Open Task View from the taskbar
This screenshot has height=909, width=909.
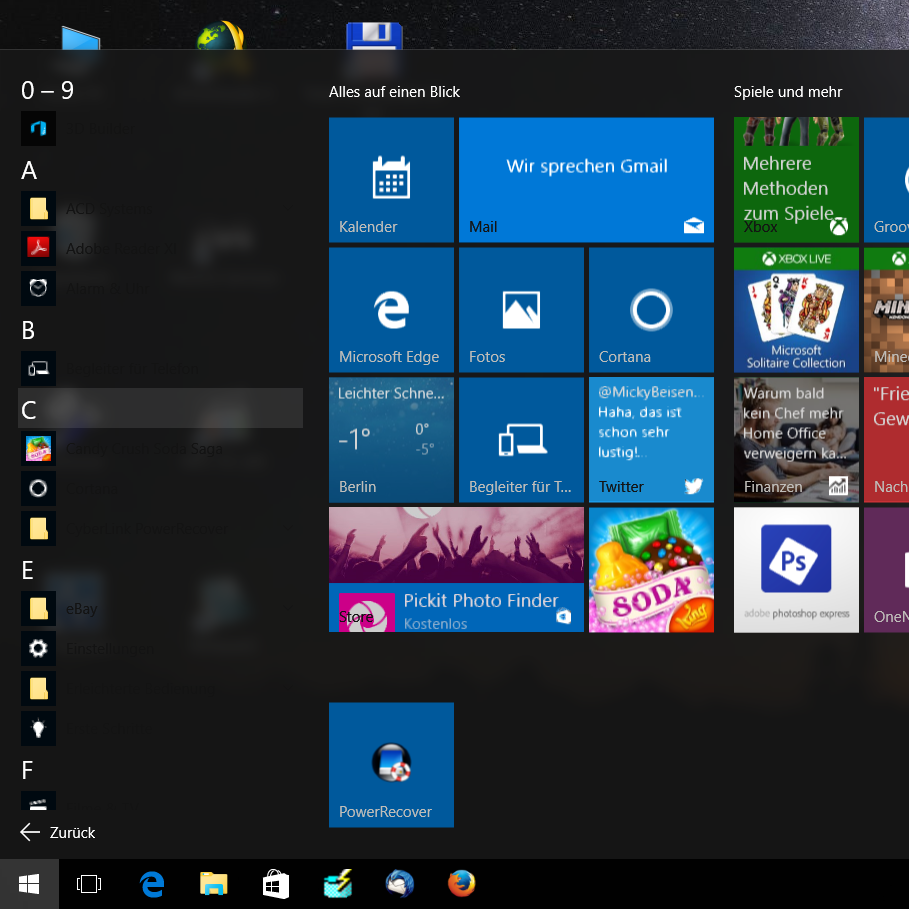89,884
